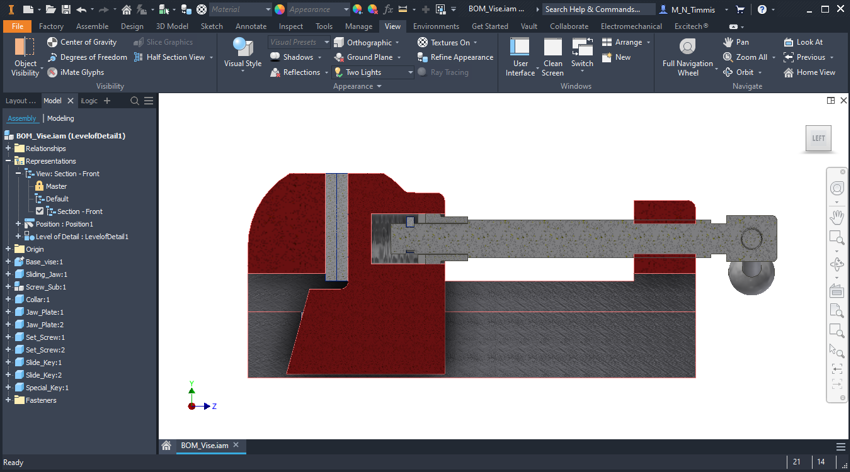Screen dimensions: 850x472
Task: Open Half Section View dropdown arrow
Action: (211, 57)
